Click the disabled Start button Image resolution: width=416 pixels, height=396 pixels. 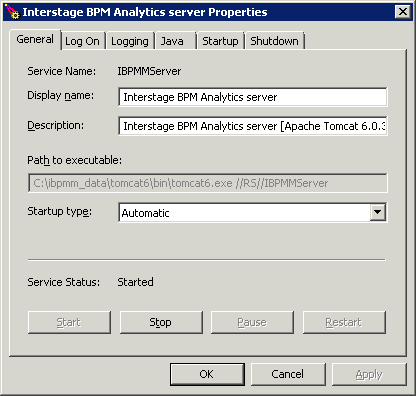pos(69,322)
